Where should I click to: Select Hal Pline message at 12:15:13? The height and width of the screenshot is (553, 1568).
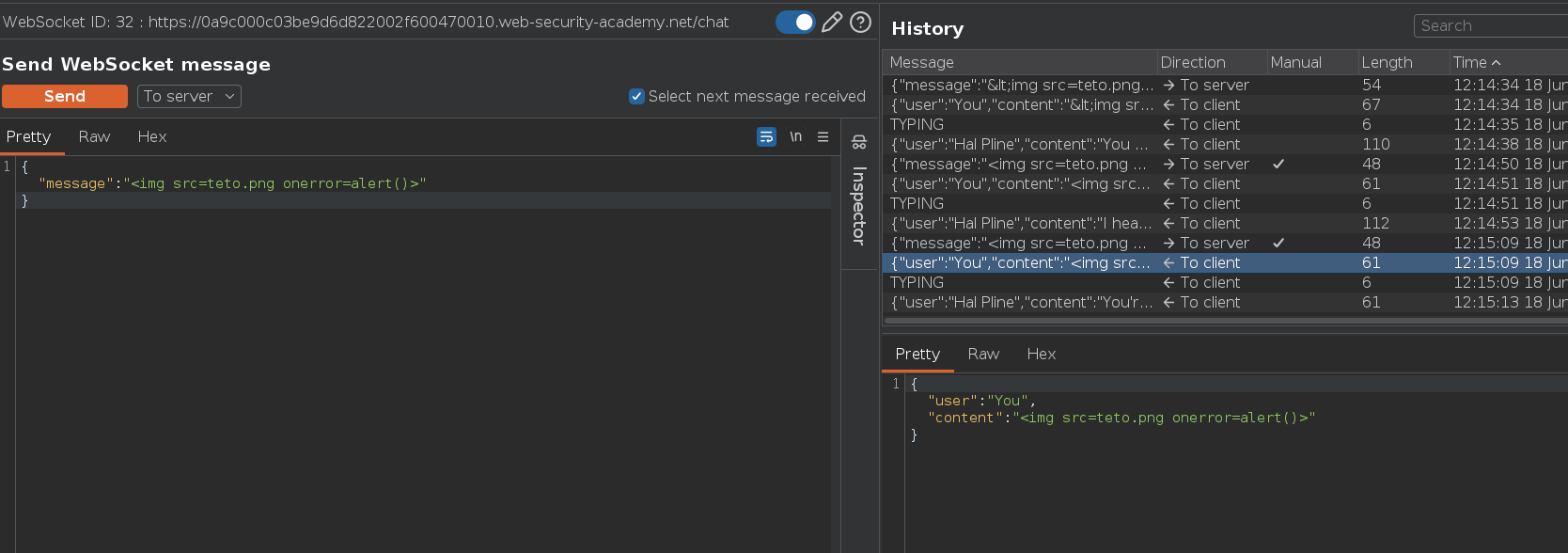[x=1225, y=302]
